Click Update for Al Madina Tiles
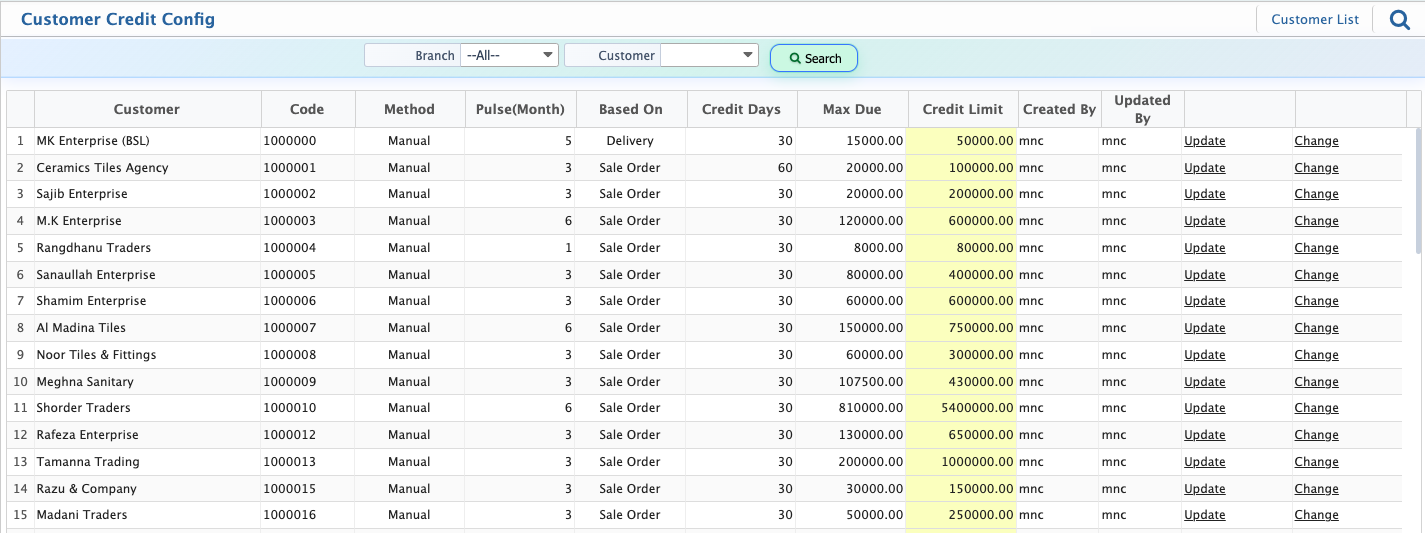1425x533 pixels. click(x=1205, y=328)
